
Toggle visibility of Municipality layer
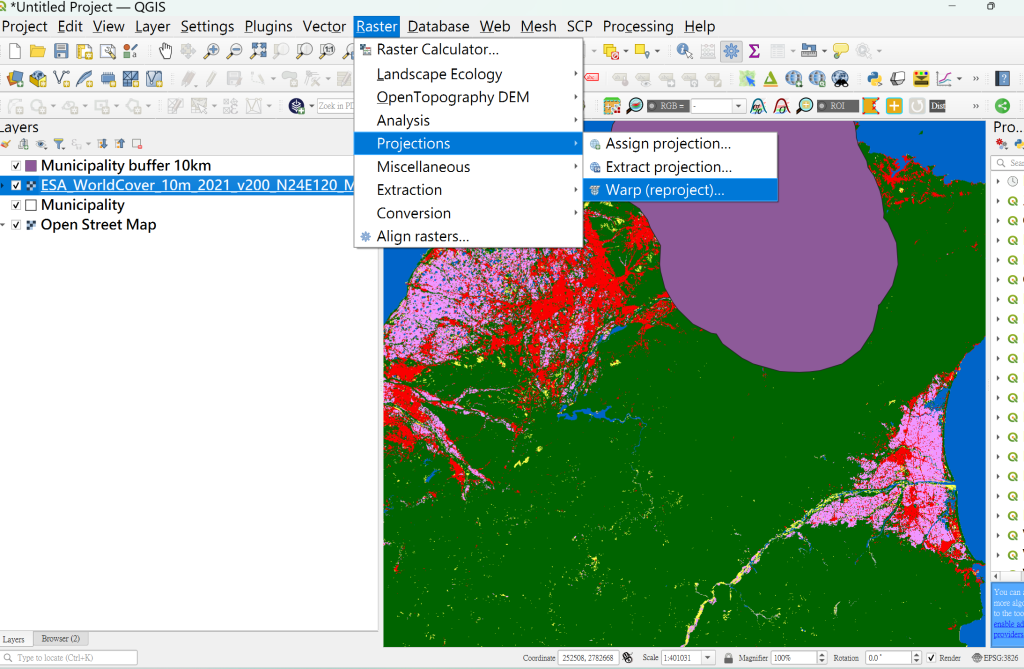[x=16, y=205]
